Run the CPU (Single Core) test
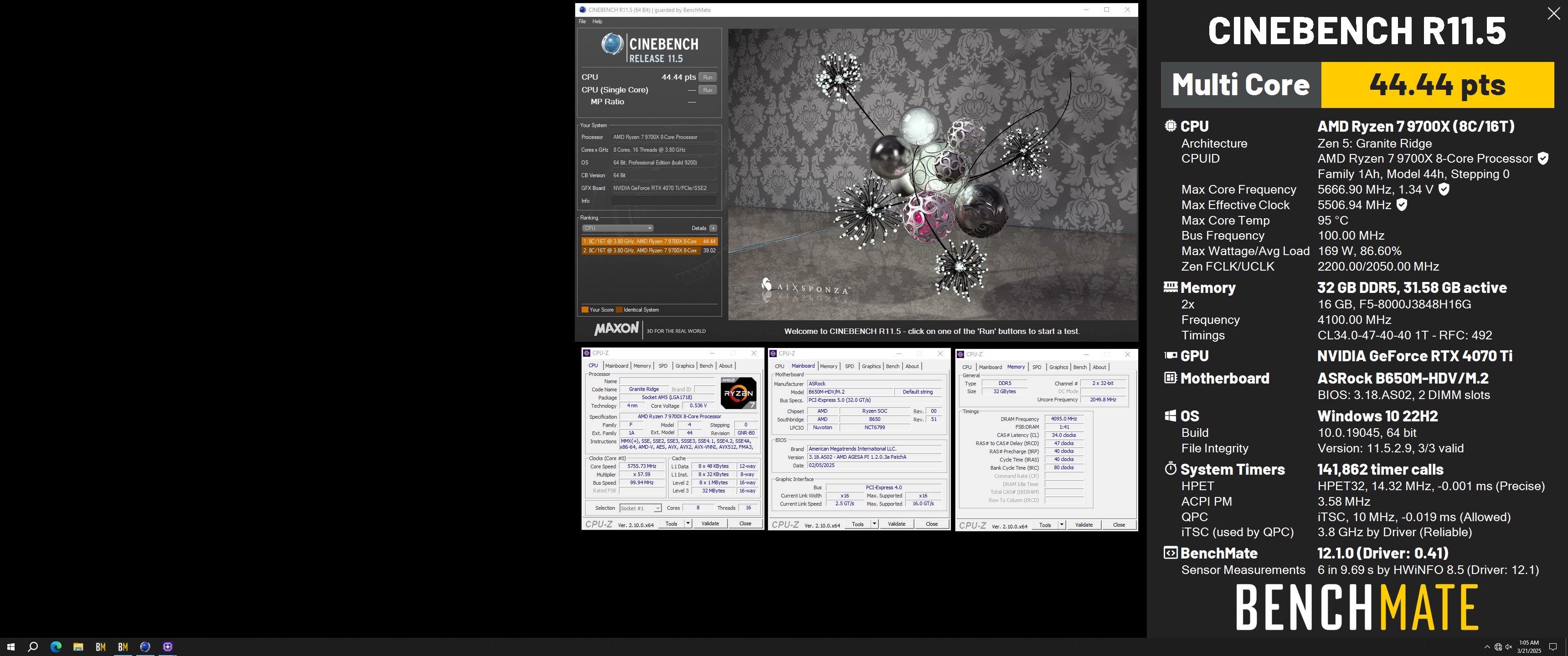This screenshot has width=1568, height=656. 707,90
